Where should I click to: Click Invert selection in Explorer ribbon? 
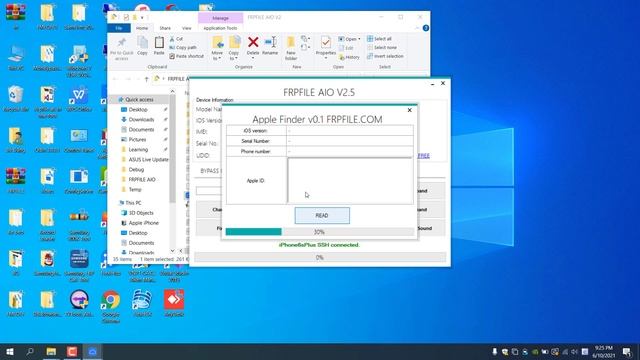click(385, 56)
